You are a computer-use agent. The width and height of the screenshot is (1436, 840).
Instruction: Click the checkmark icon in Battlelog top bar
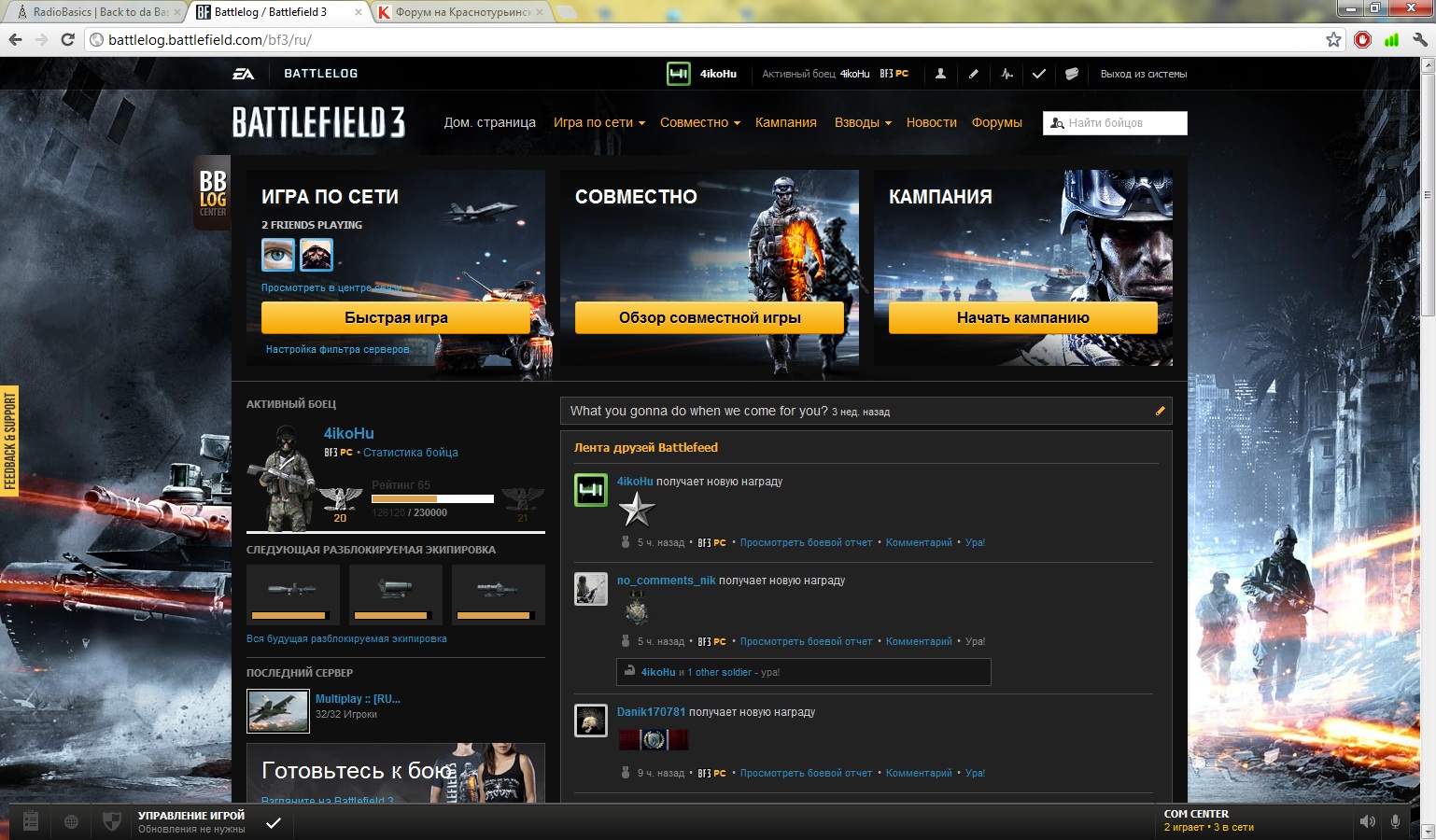pyautogui.click(x=1038, y=74)
